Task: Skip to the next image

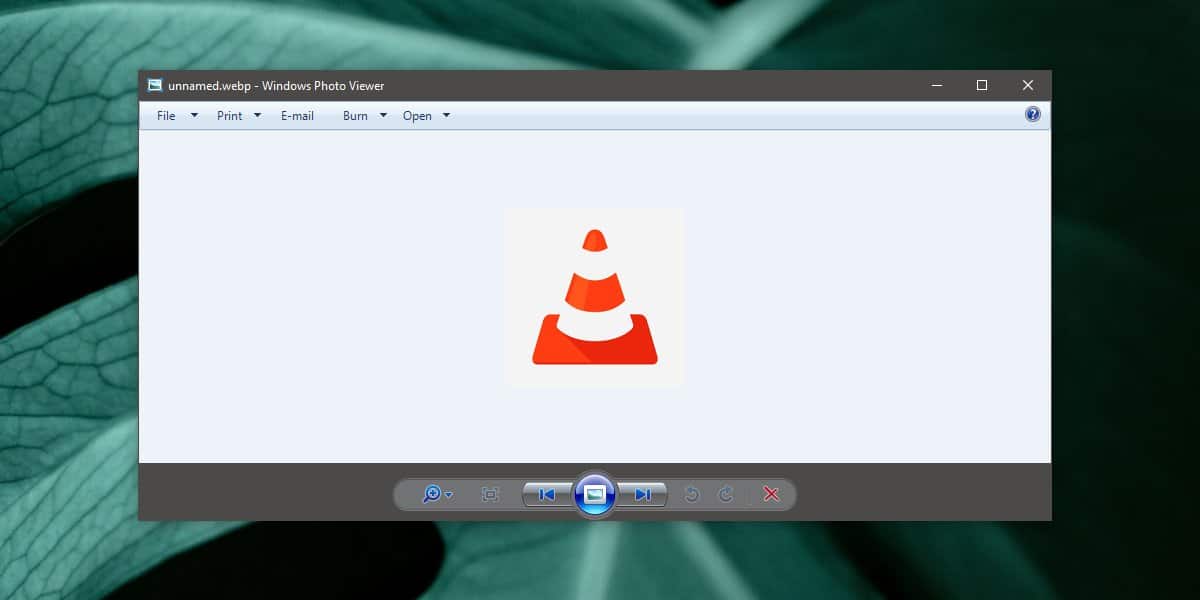Action: click(643, 494)
